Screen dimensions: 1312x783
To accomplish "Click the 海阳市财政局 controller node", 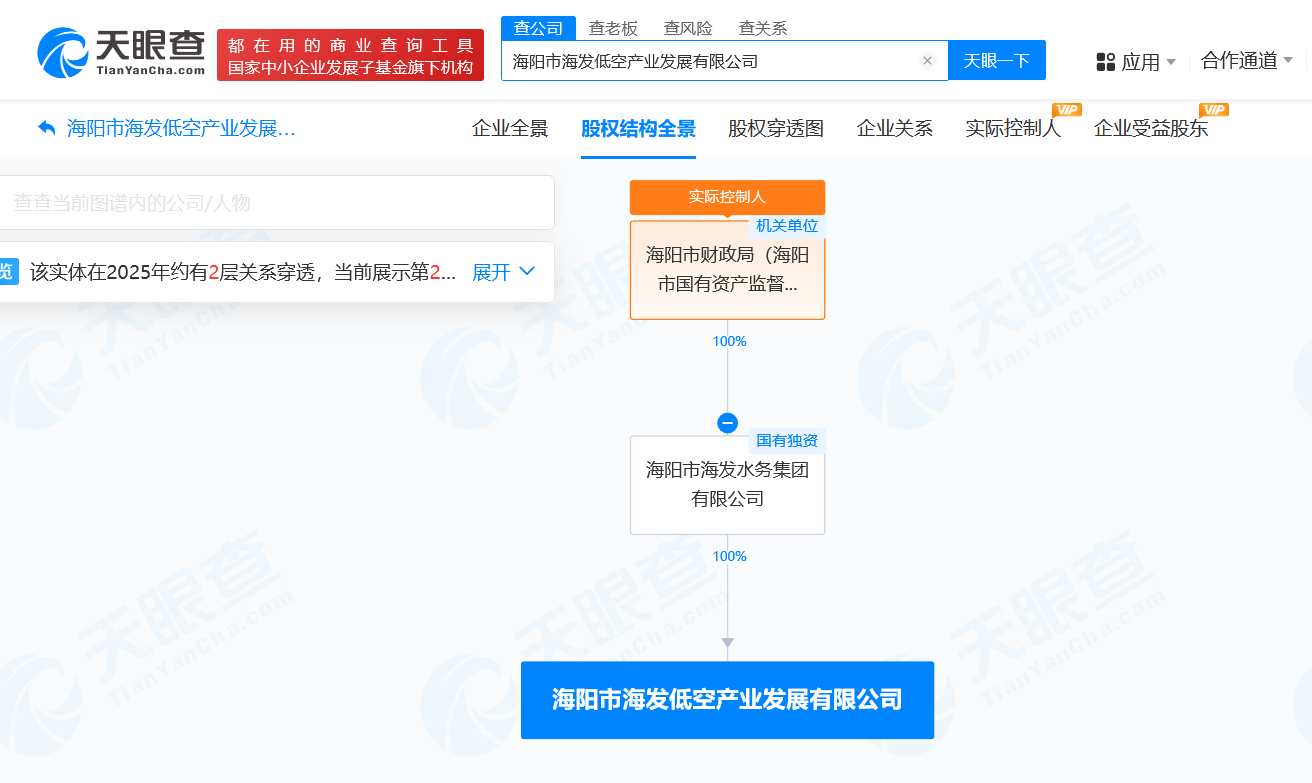I will pos(727,269).
